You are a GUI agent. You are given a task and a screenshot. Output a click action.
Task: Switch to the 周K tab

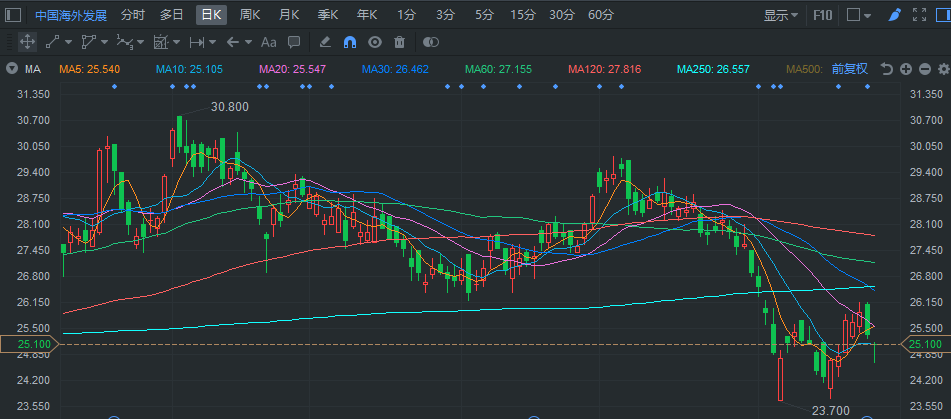click(250, 15)
